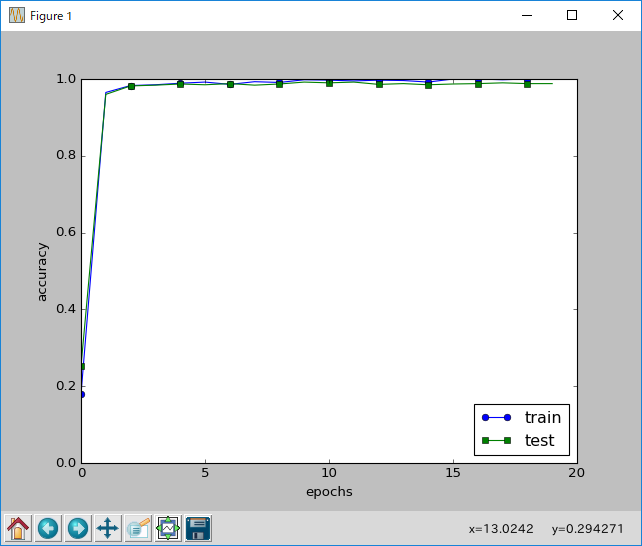This screenshot has height=546, width=642.
Task: Click the y-axis tick label 0.6
Action: pyautogui.click(x=66, y=232)
